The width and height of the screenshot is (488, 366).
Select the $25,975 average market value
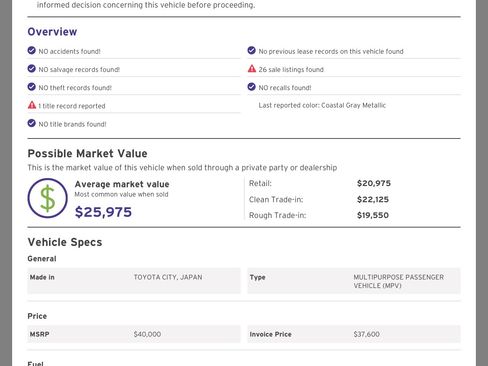(103, 212)
